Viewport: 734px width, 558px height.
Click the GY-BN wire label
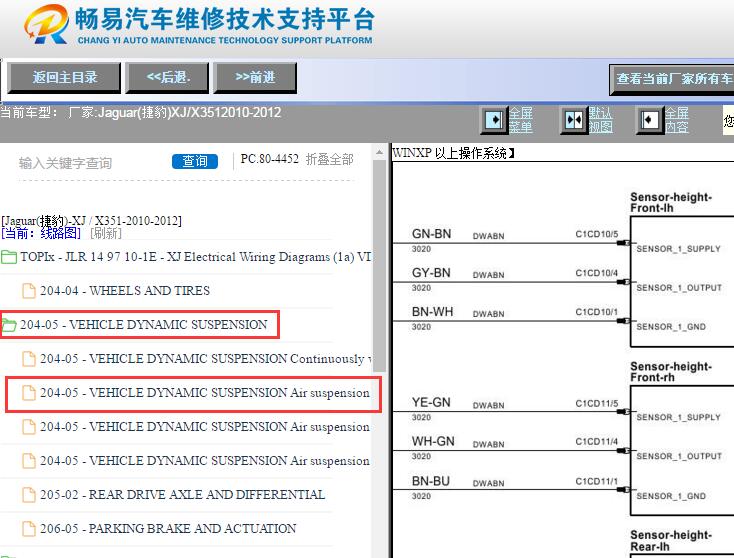point(431,272)
